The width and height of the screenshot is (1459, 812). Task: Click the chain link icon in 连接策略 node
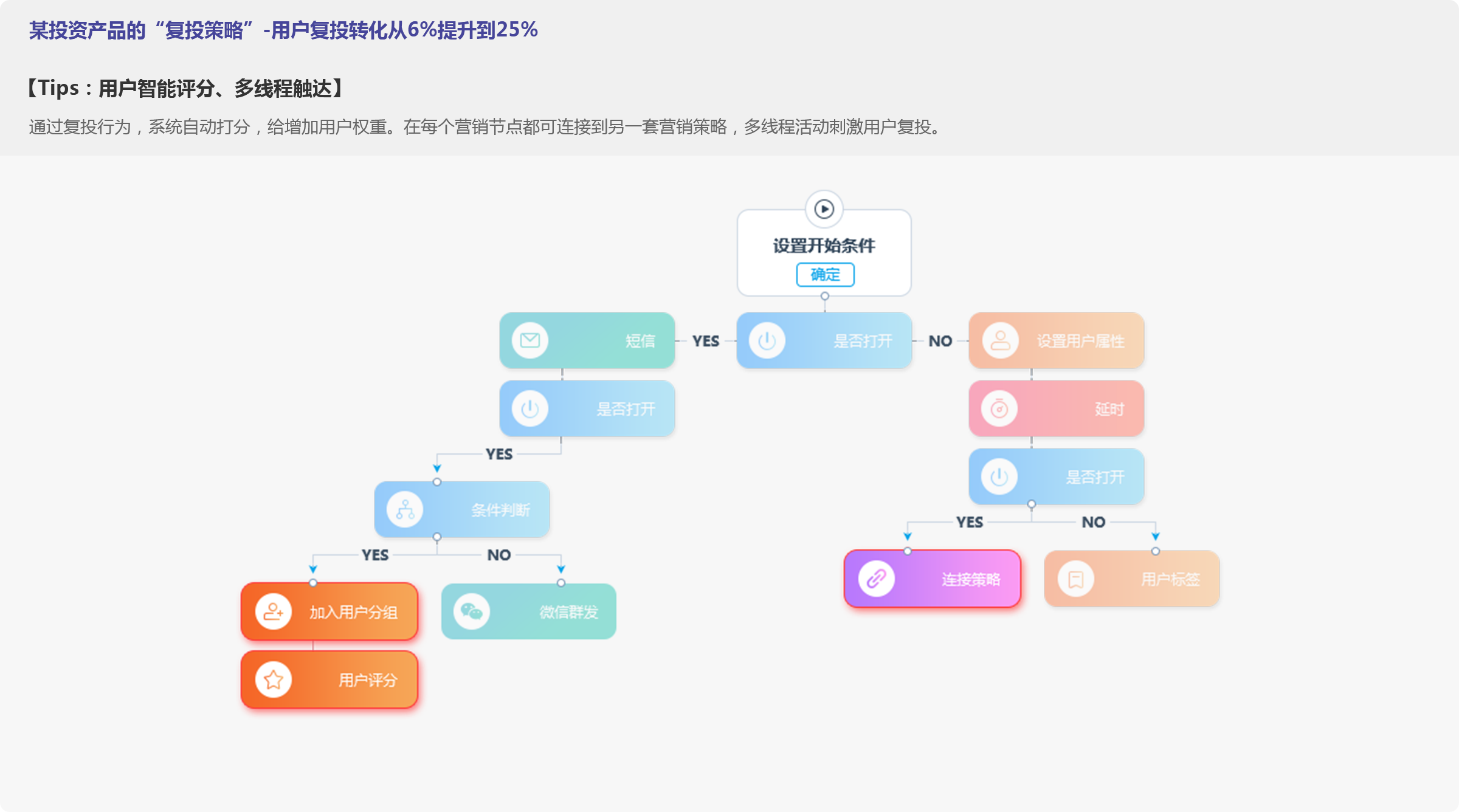coord(876,579)
